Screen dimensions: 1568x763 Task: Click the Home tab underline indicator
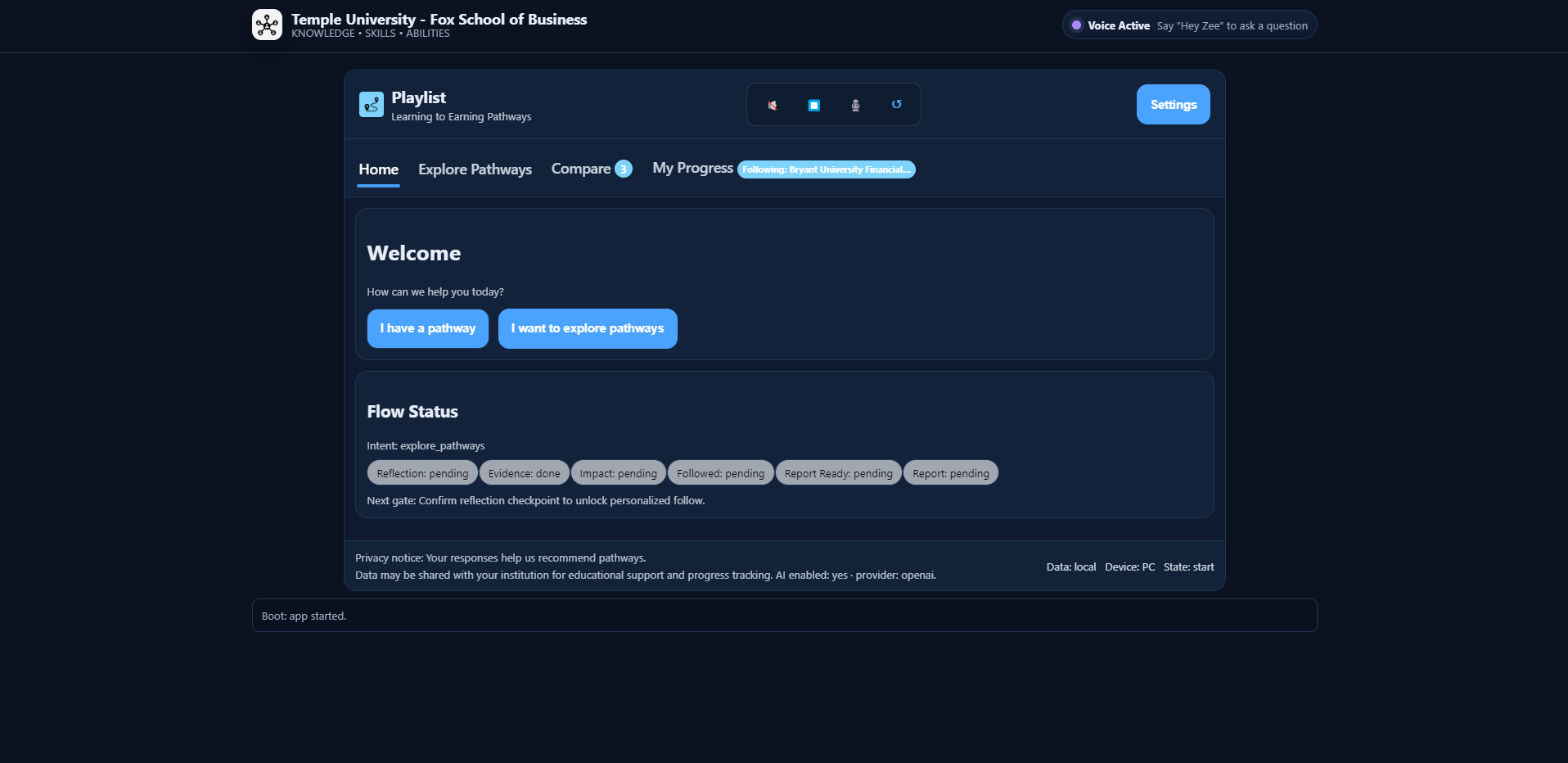pos(378,187)
